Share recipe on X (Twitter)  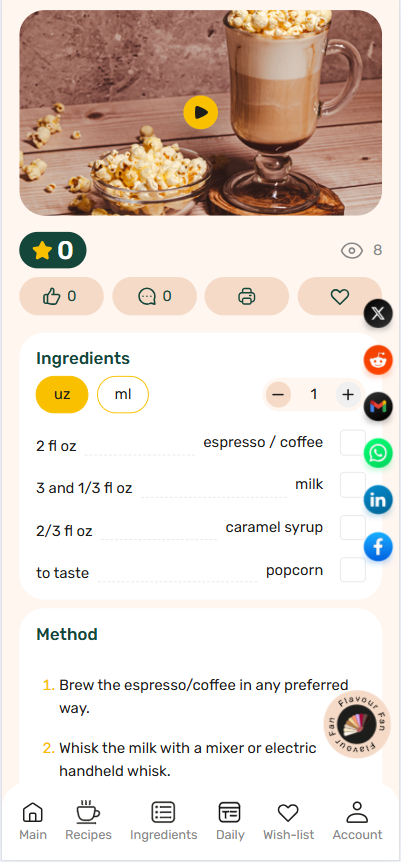tap(378, 314)
